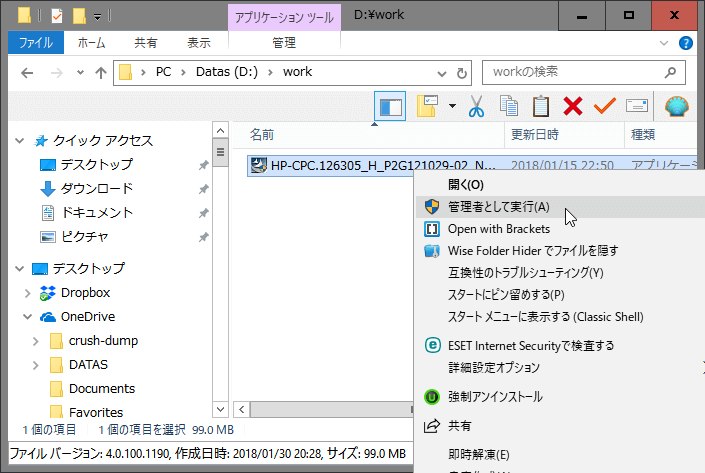Click the envelope Email toolbar icon
Viewport: 705px width, 473px height.
click(637, 106)
